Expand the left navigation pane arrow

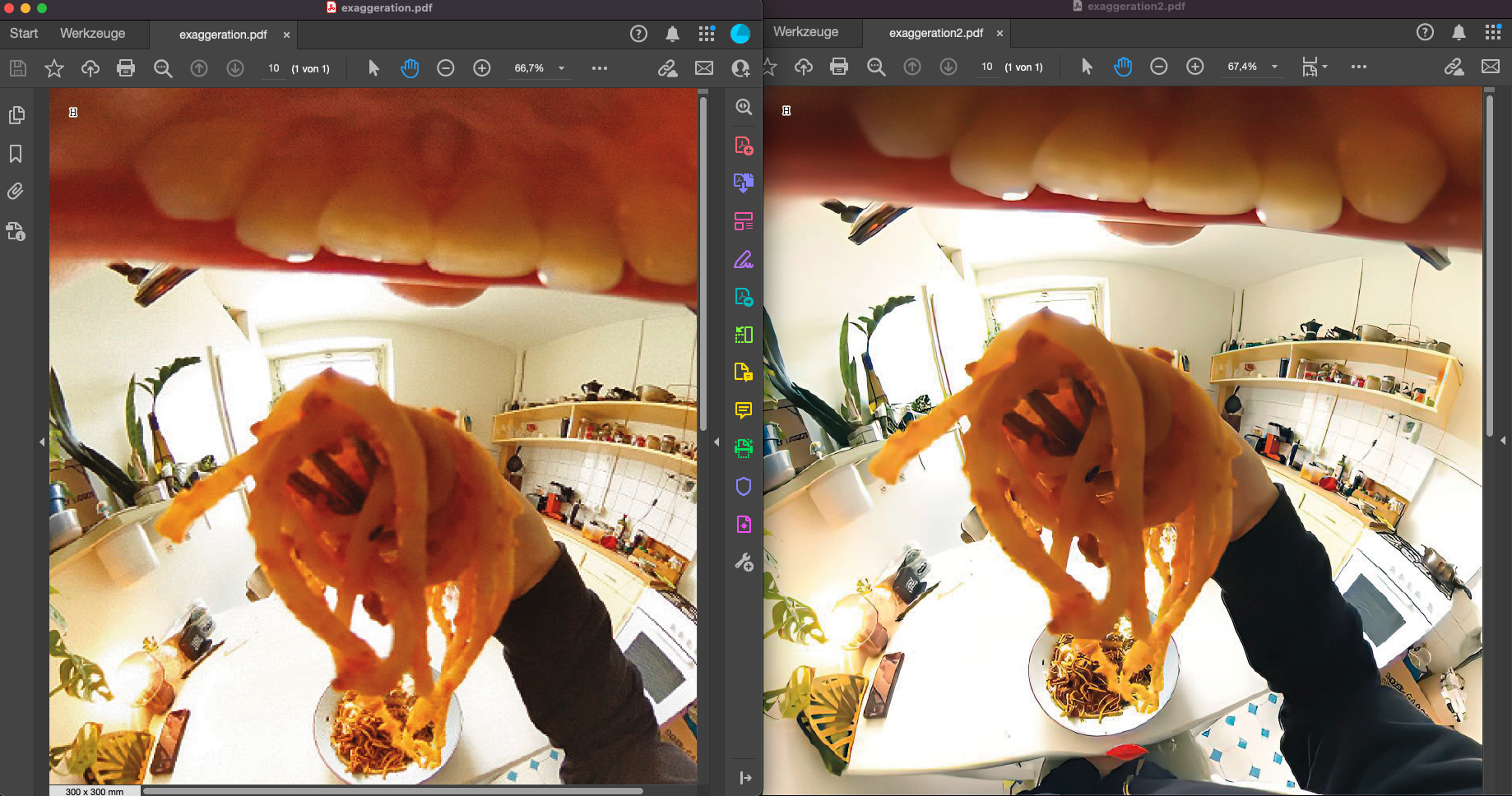[x=42, y=442]
